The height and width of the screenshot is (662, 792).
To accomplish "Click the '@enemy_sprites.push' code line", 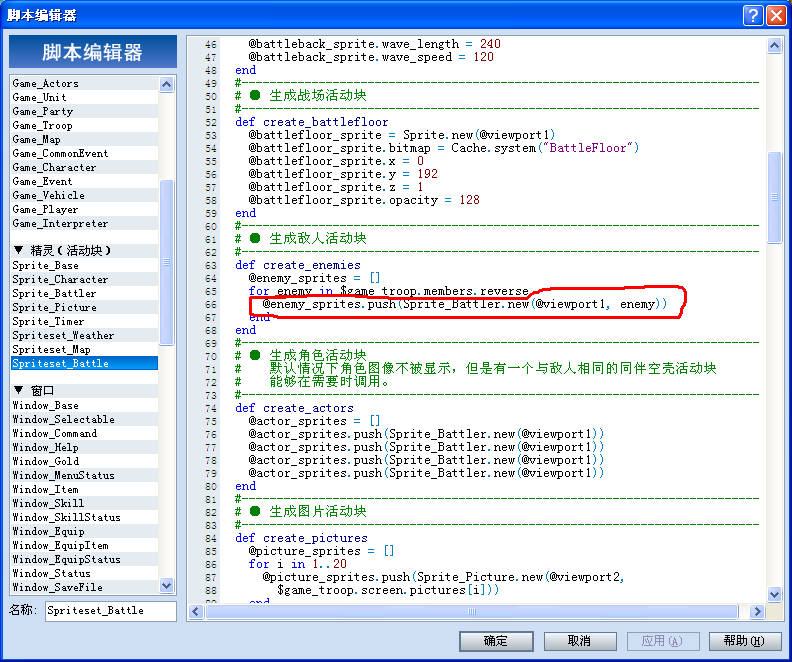I will coord(465,304).
